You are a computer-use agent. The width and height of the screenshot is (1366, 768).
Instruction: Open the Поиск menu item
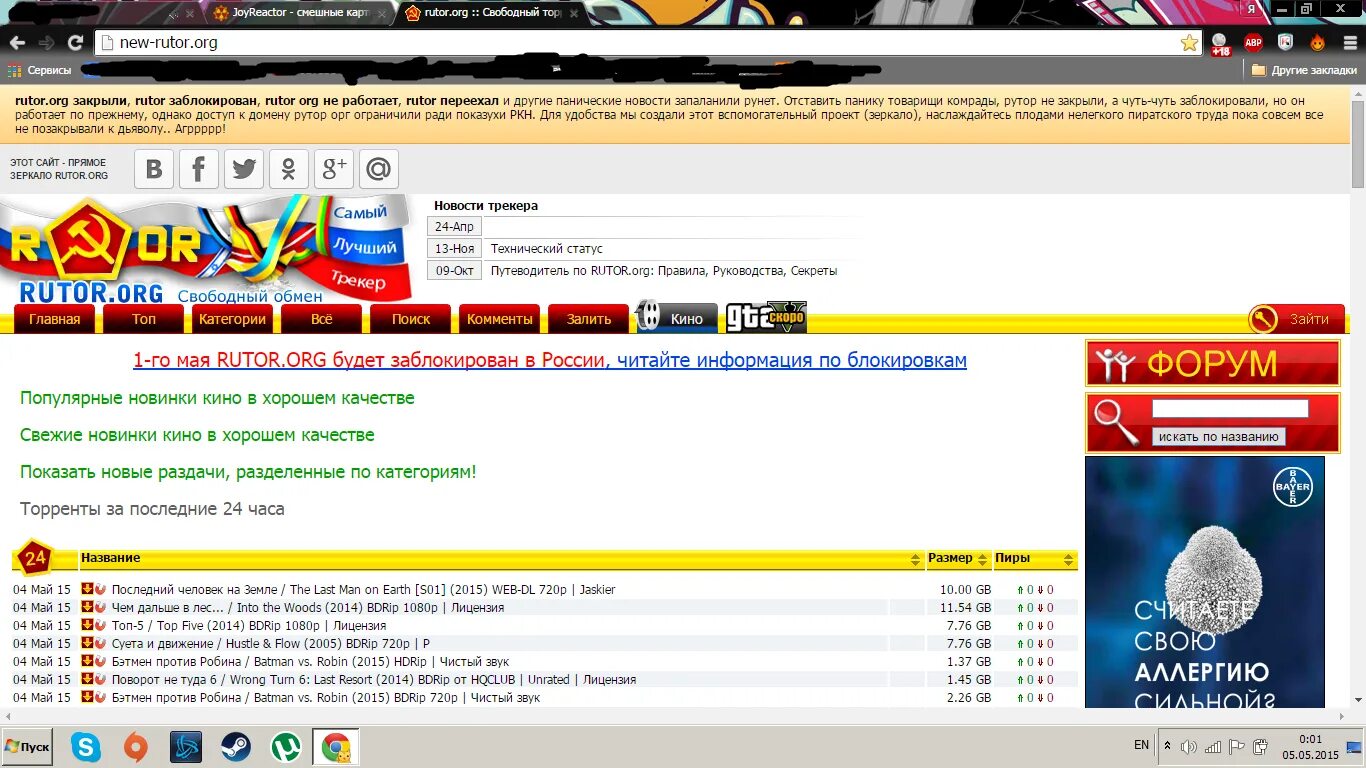(411, 319)
